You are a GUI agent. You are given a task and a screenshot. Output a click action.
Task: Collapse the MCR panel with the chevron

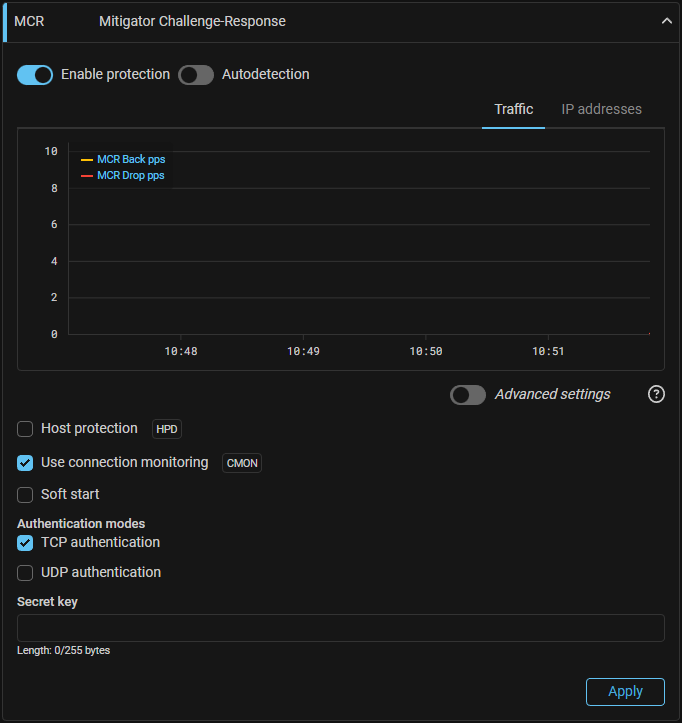667,21
